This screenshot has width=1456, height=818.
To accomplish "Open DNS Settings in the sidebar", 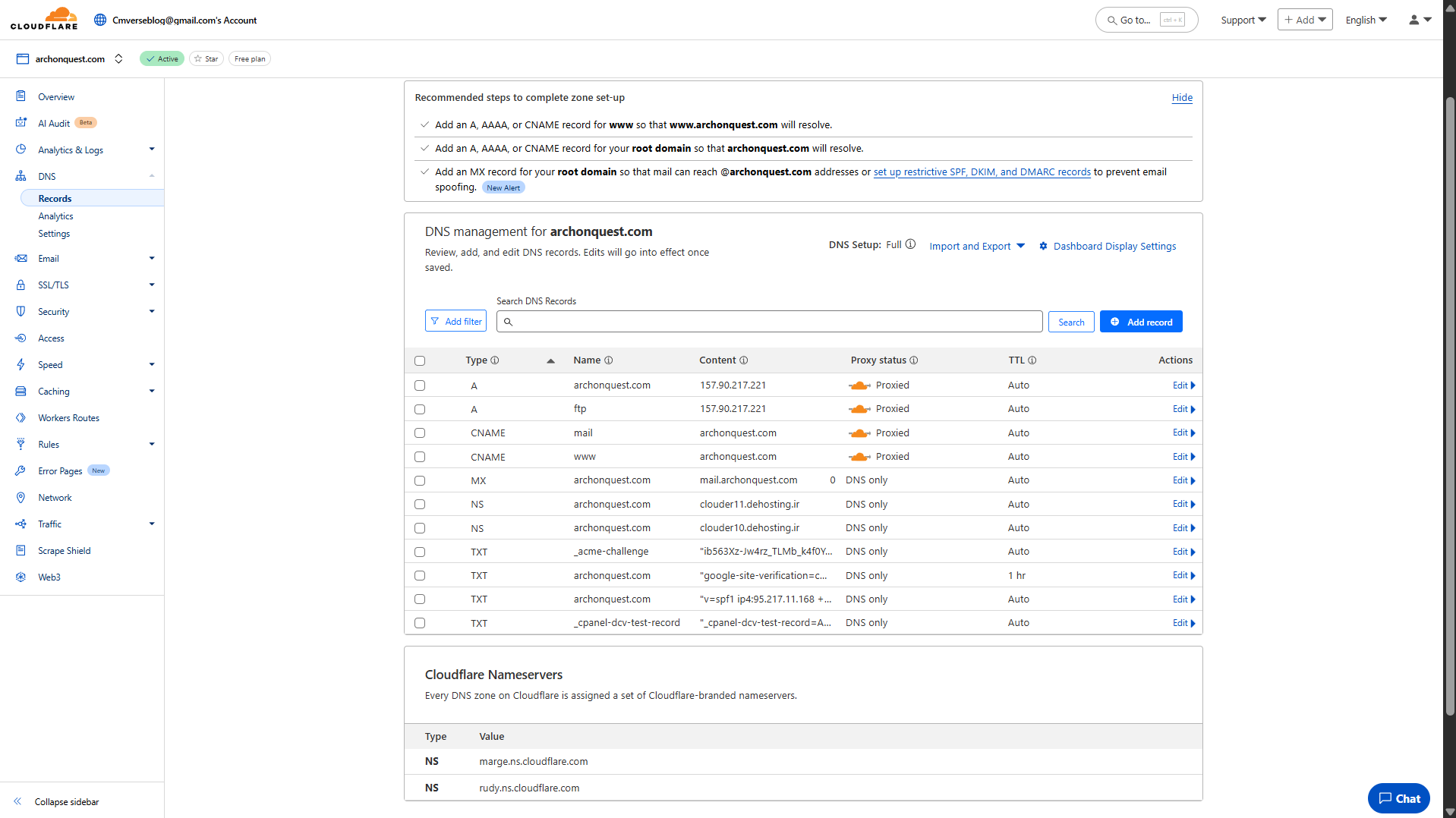I will (54, 234).
